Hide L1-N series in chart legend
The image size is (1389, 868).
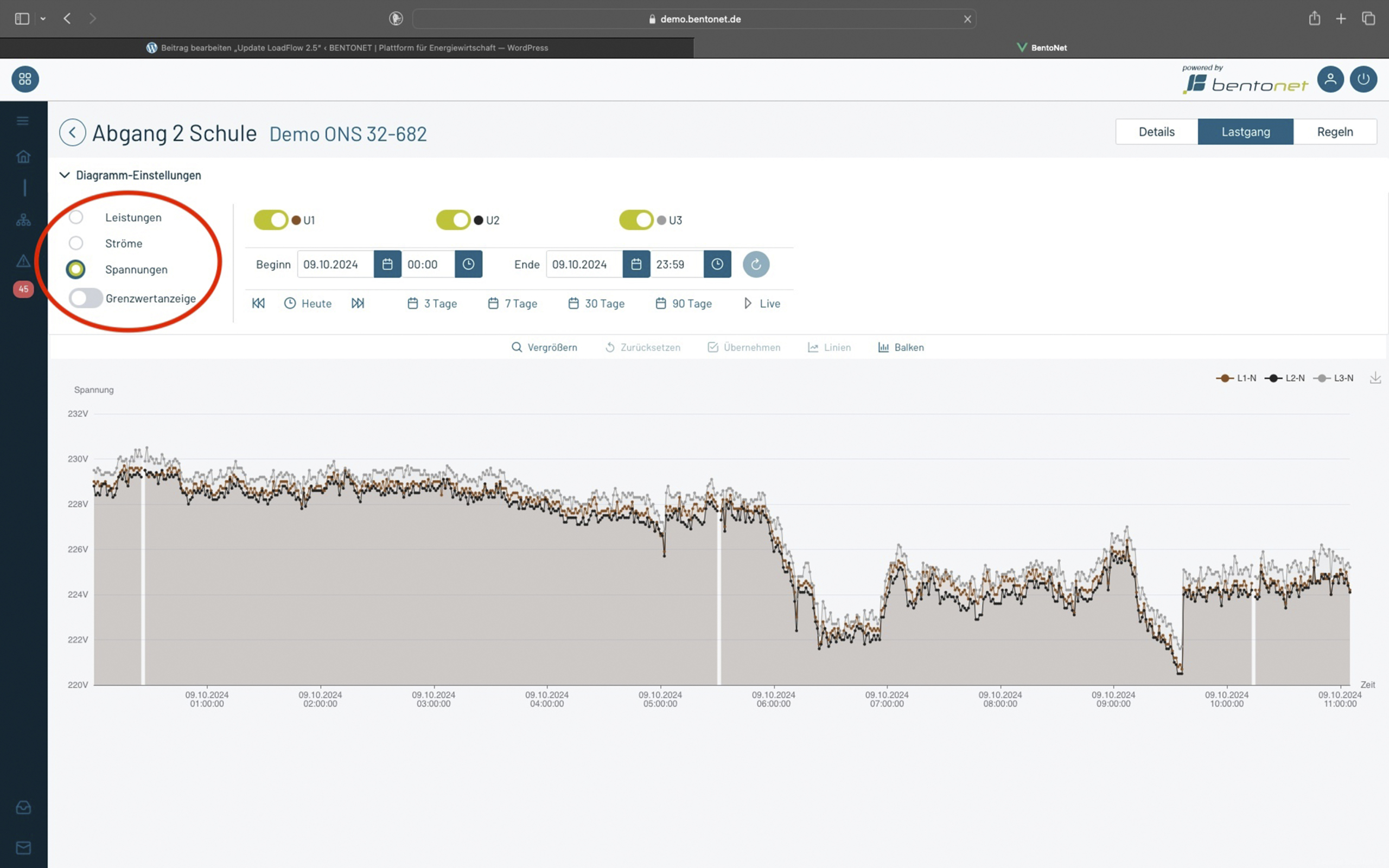click(1236, 378)
